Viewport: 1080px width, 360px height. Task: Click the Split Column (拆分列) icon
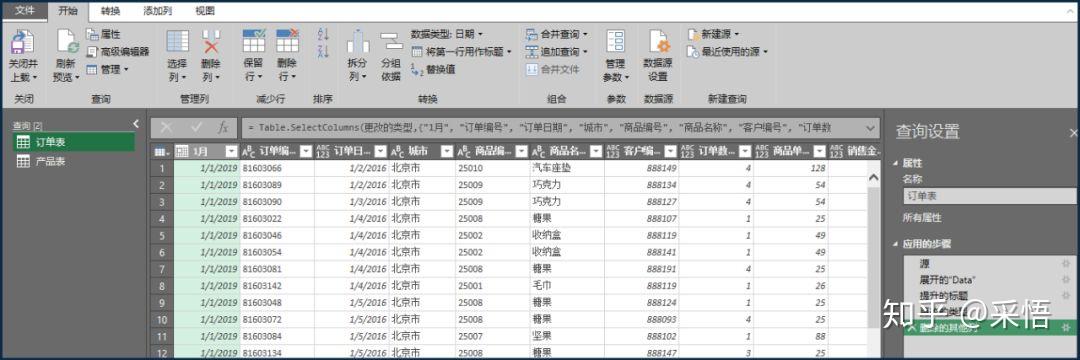357,41
